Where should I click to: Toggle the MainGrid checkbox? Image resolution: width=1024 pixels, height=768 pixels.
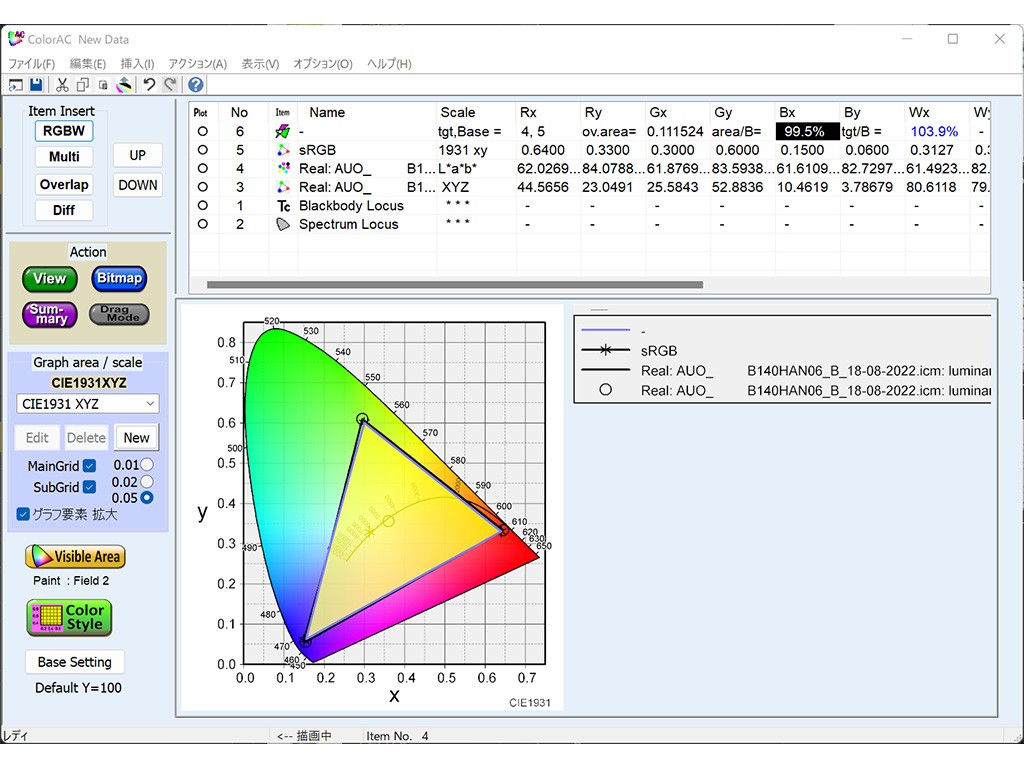[90, 466]
